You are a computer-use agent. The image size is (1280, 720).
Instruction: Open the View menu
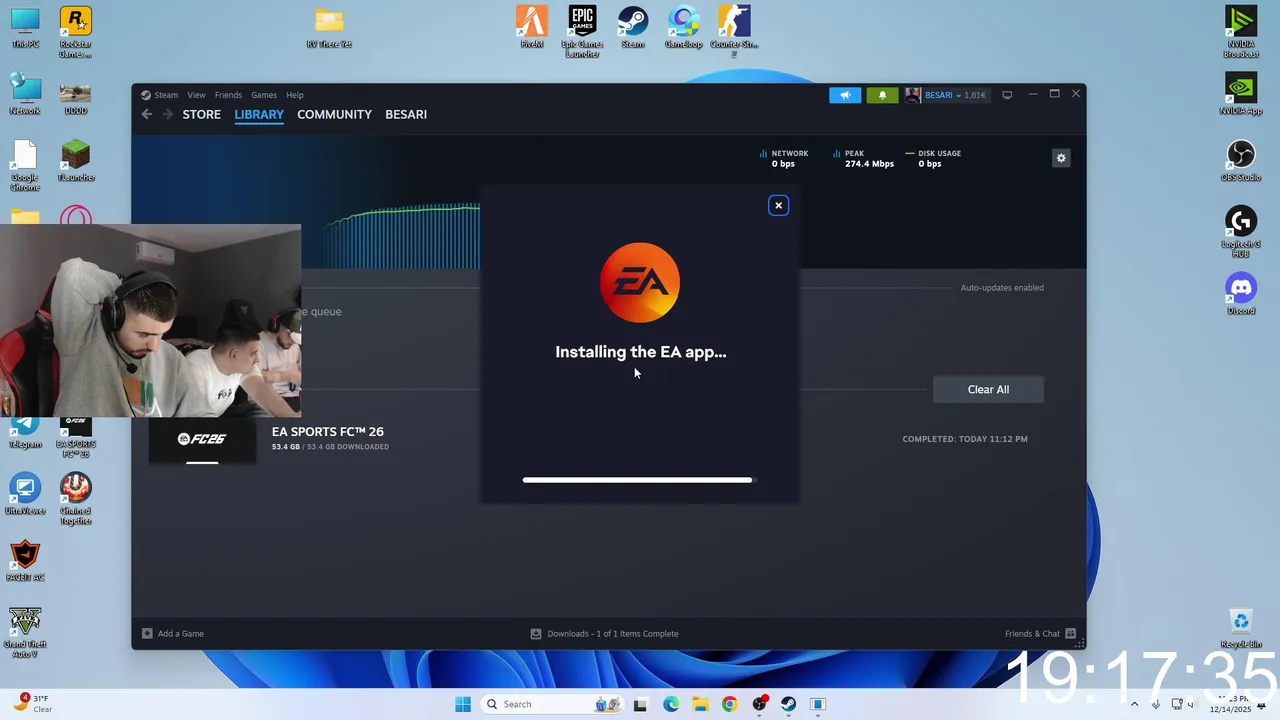pyautogui.click(x=196, y=95)
